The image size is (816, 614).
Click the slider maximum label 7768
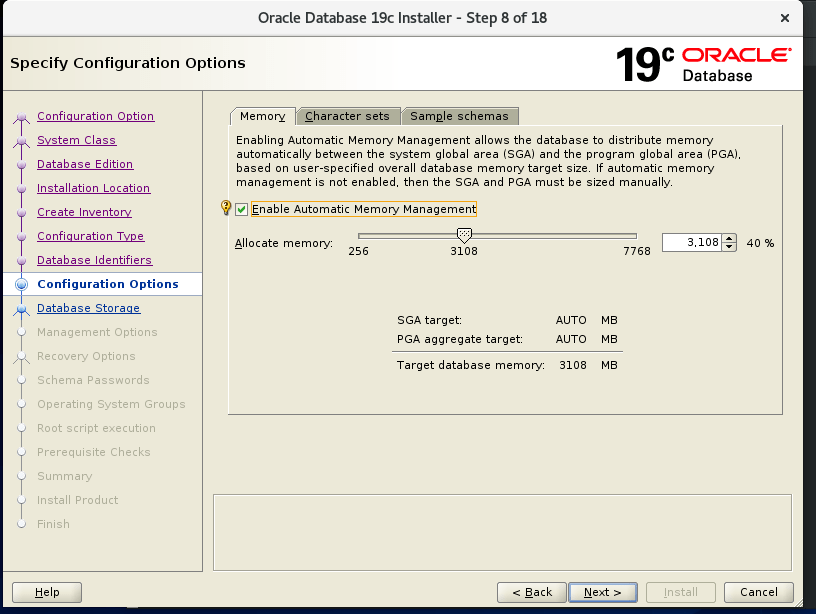point(637,251)
